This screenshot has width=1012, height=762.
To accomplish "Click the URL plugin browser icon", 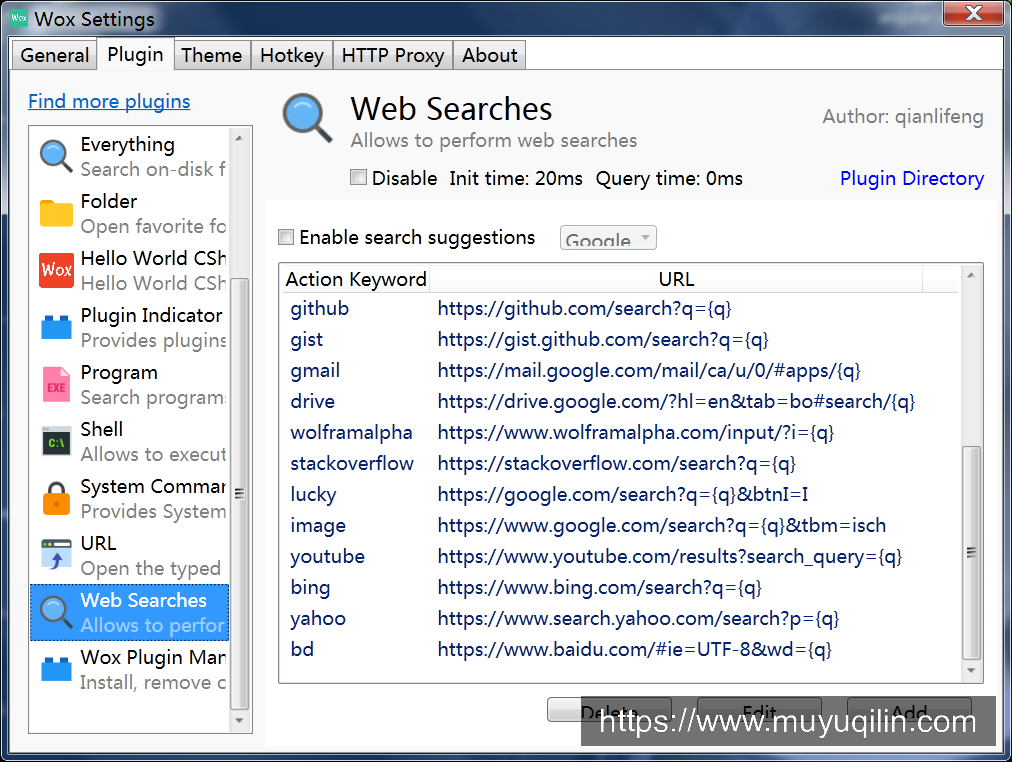I will pyautogui.click(x=56, y=555).
